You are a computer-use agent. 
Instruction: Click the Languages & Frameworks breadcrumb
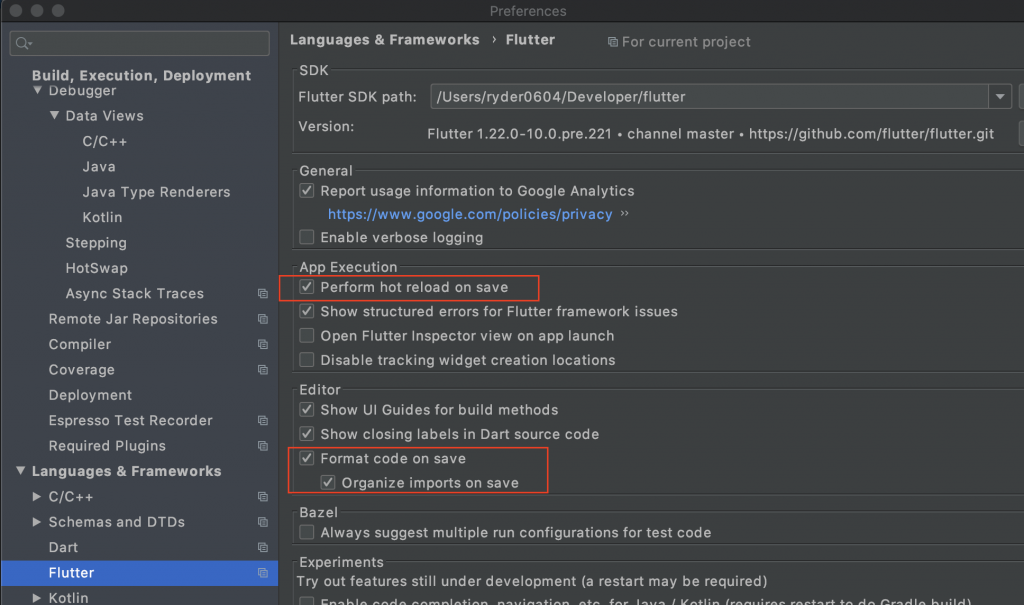click(384, 40)
